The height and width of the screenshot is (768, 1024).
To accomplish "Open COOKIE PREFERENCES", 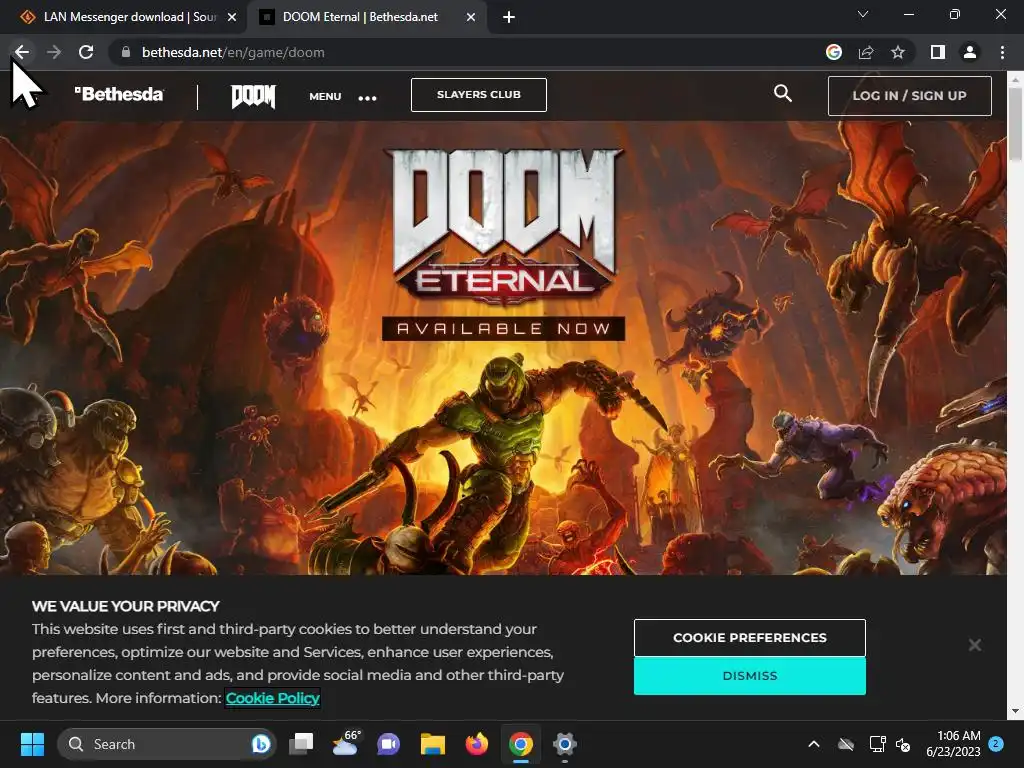I will [x=750, y=637].
